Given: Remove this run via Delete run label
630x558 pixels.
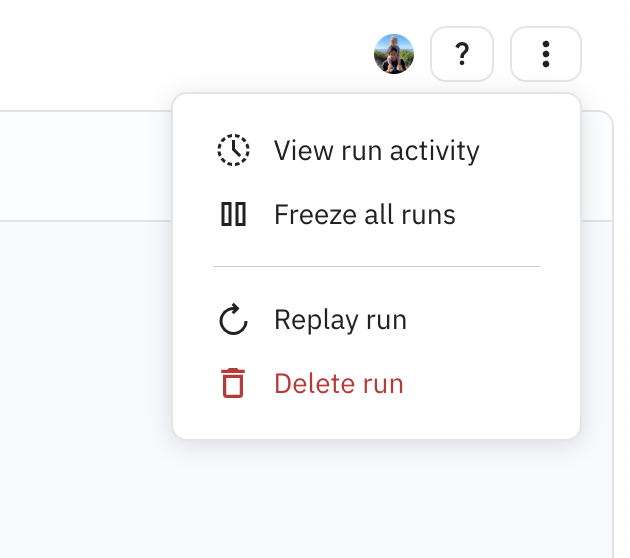Looking at the screenshot, I should click(338, 383).
